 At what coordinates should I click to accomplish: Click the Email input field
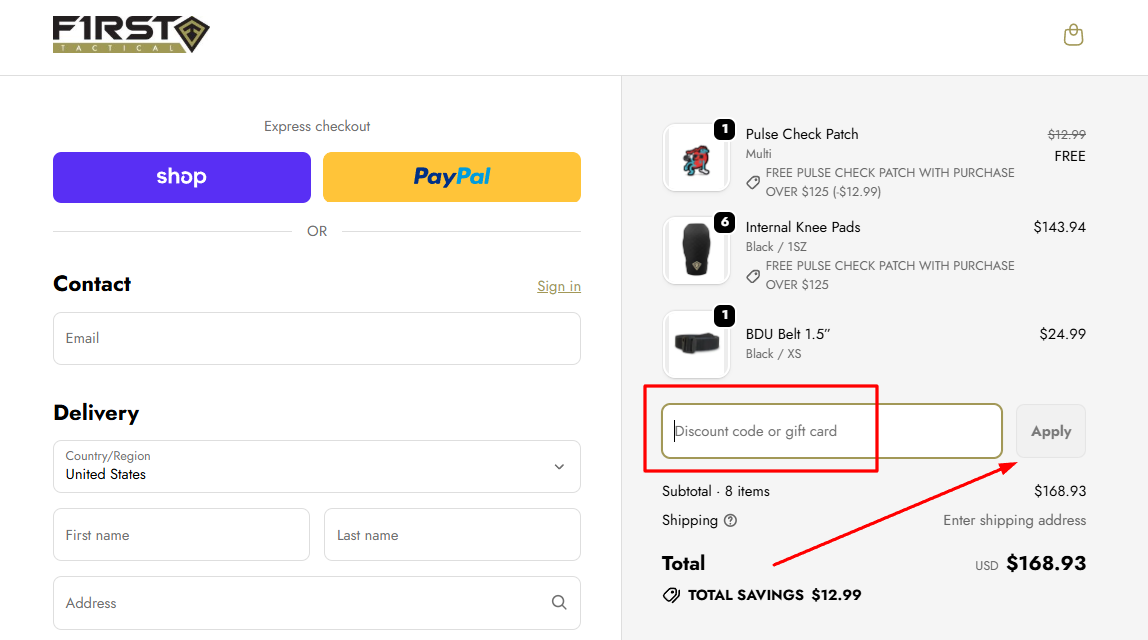click(x=316, y=338)
